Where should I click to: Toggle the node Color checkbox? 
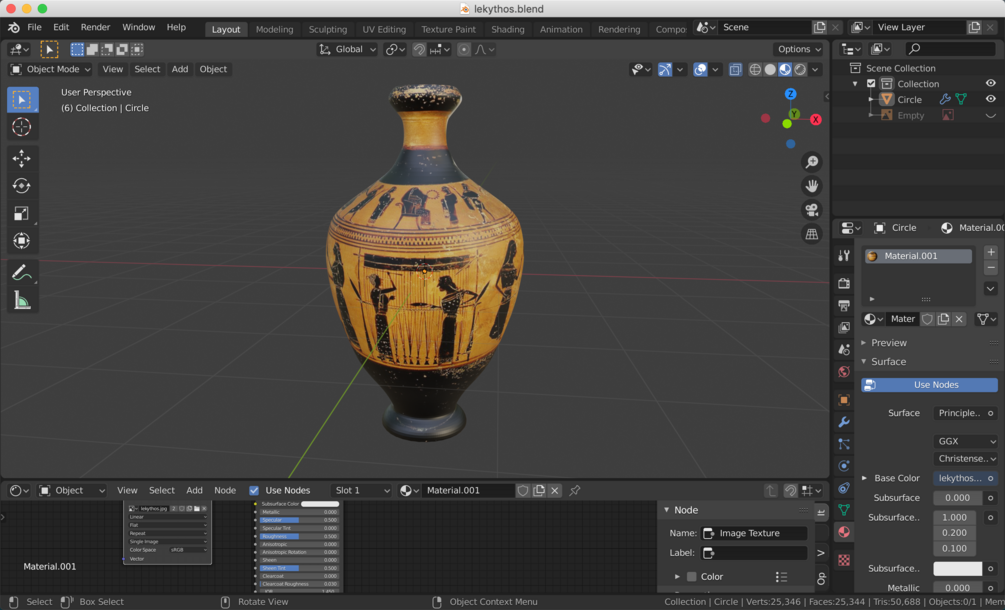coord(692,577)
